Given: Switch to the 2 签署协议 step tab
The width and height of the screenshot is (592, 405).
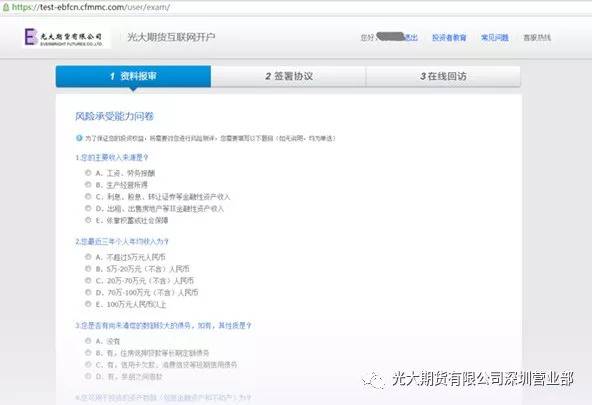Looking at the screenshot, I should pos(288,76).
